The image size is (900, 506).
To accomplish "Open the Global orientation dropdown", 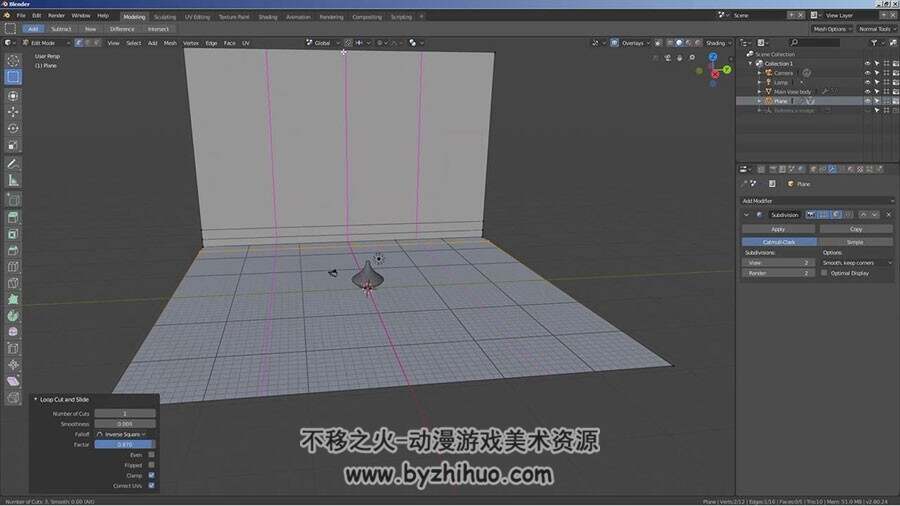I will 323,43.
